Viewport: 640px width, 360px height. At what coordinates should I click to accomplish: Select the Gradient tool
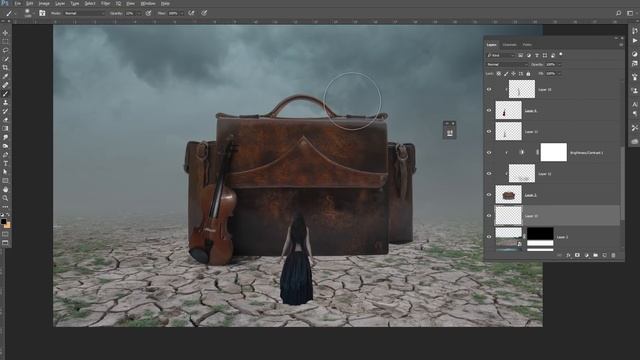5,129
